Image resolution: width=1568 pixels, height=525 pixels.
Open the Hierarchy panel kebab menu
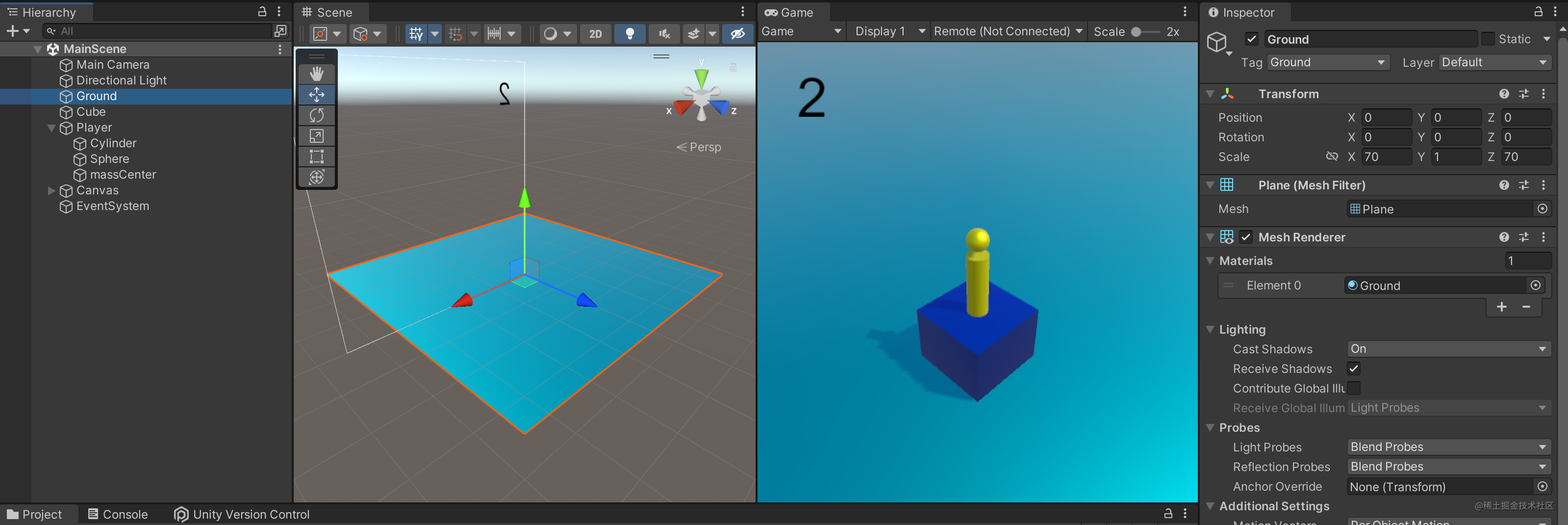(279, 12)
